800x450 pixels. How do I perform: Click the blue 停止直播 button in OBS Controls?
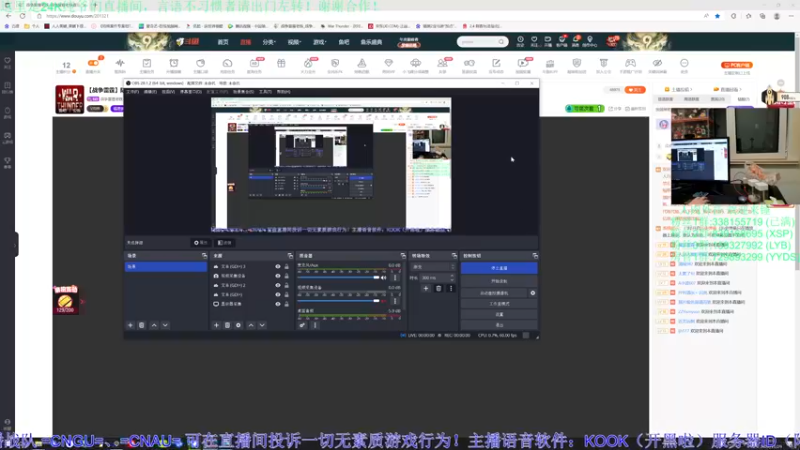point(499,268)
